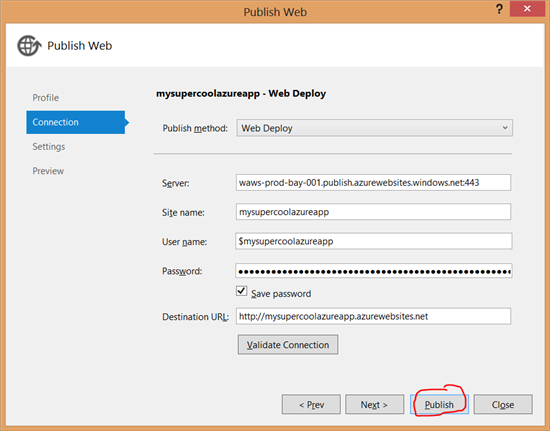Click the Publish Web globe icon
550x431 pixels.
(x=29, y=46)
